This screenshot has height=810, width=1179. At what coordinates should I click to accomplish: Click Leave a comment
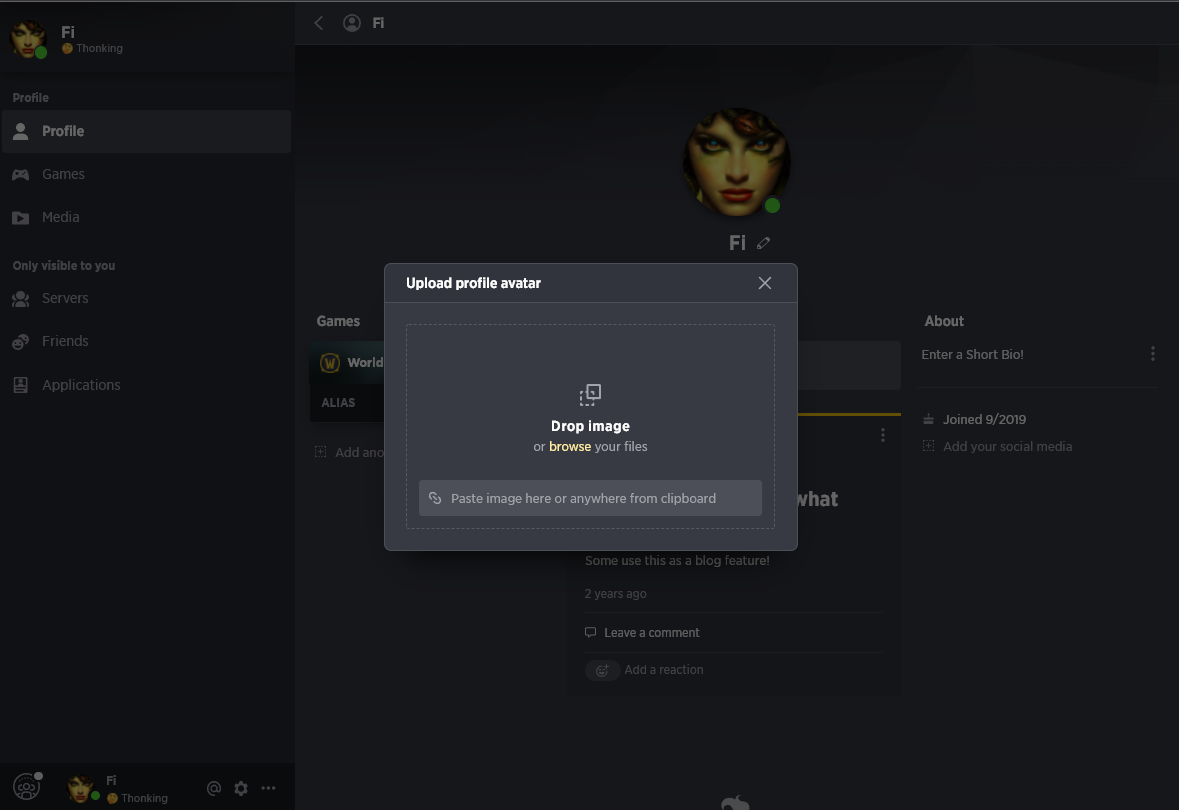click(x=651, y=633)
